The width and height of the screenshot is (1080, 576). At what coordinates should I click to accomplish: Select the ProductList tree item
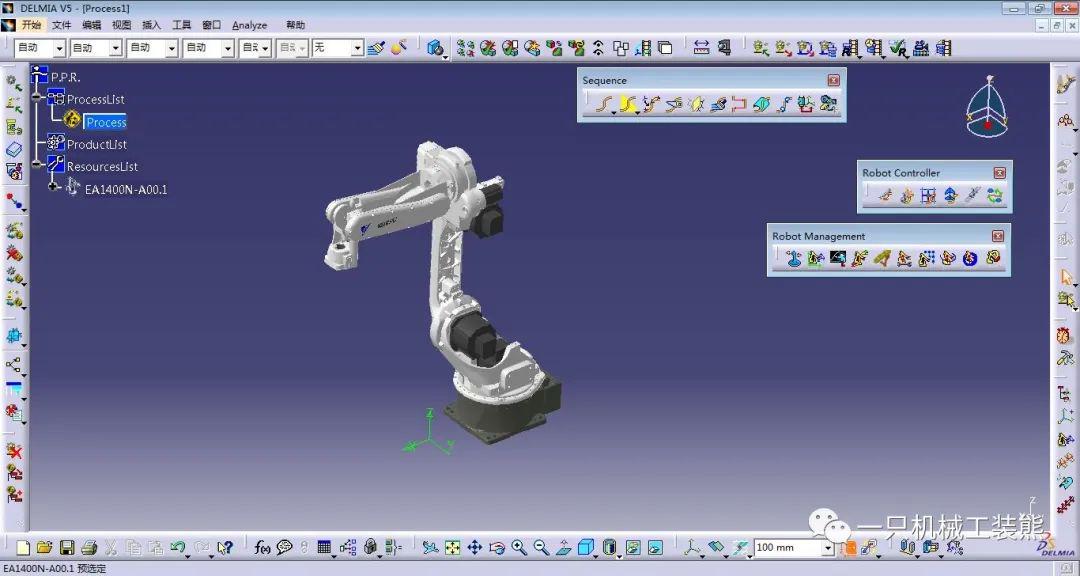96,144
